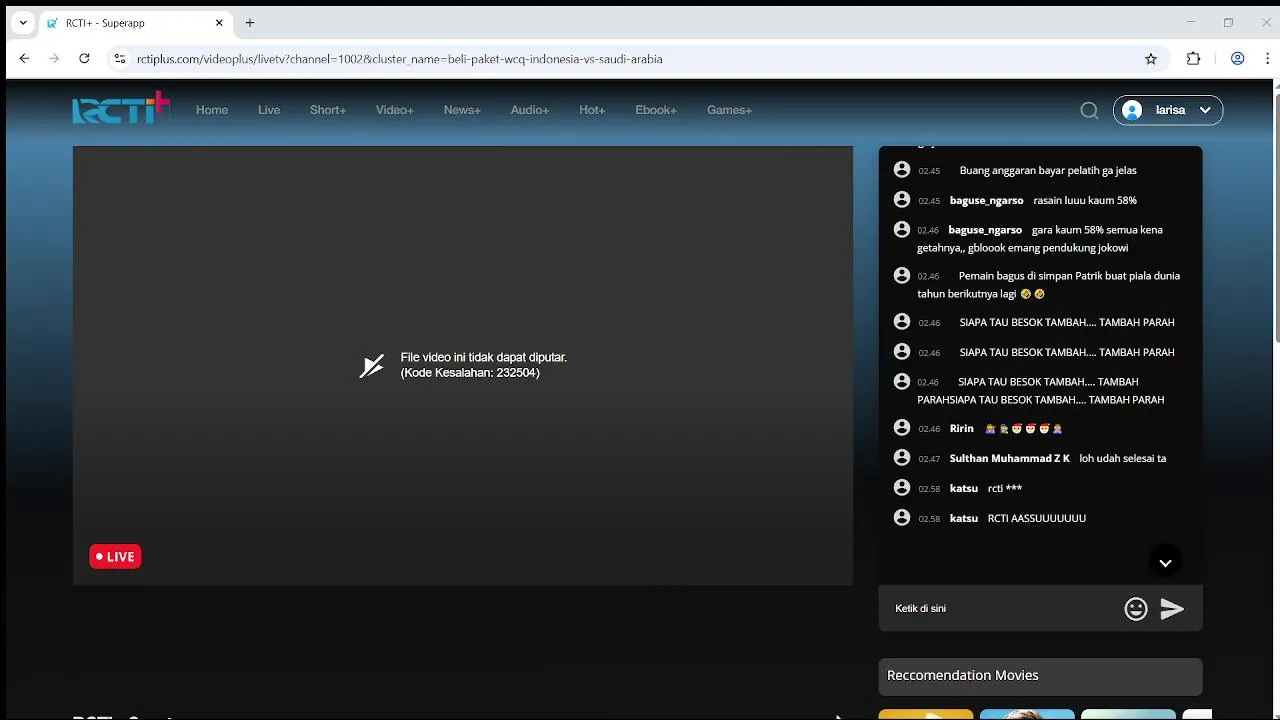
Task: Jump to latest chat with down chevron
Action: coord(1165,563)
